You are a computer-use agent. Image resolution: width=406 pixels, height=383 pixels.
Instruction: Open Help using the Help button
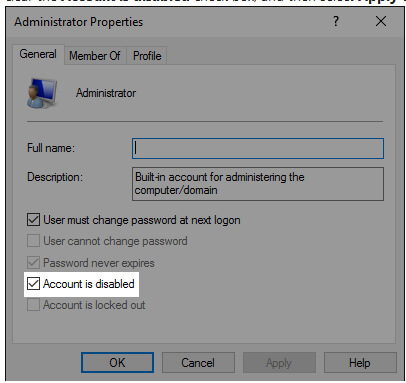pyautogui.click(x=360, y=362)
